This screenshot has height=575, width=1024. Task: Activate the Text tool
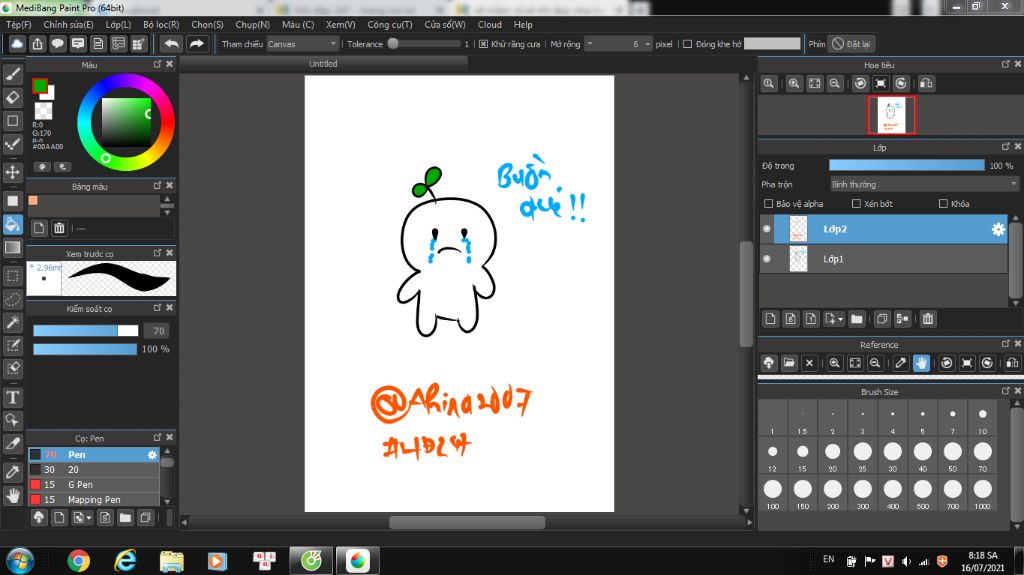[x=13, y=397]
